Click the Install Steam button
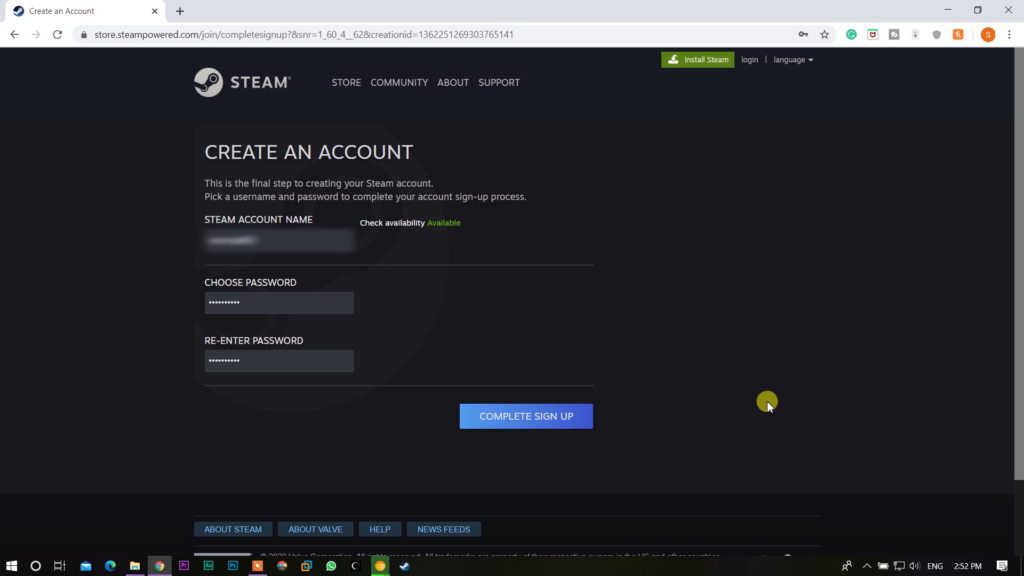Viewport: 1024px width, 576px height. 697,59
